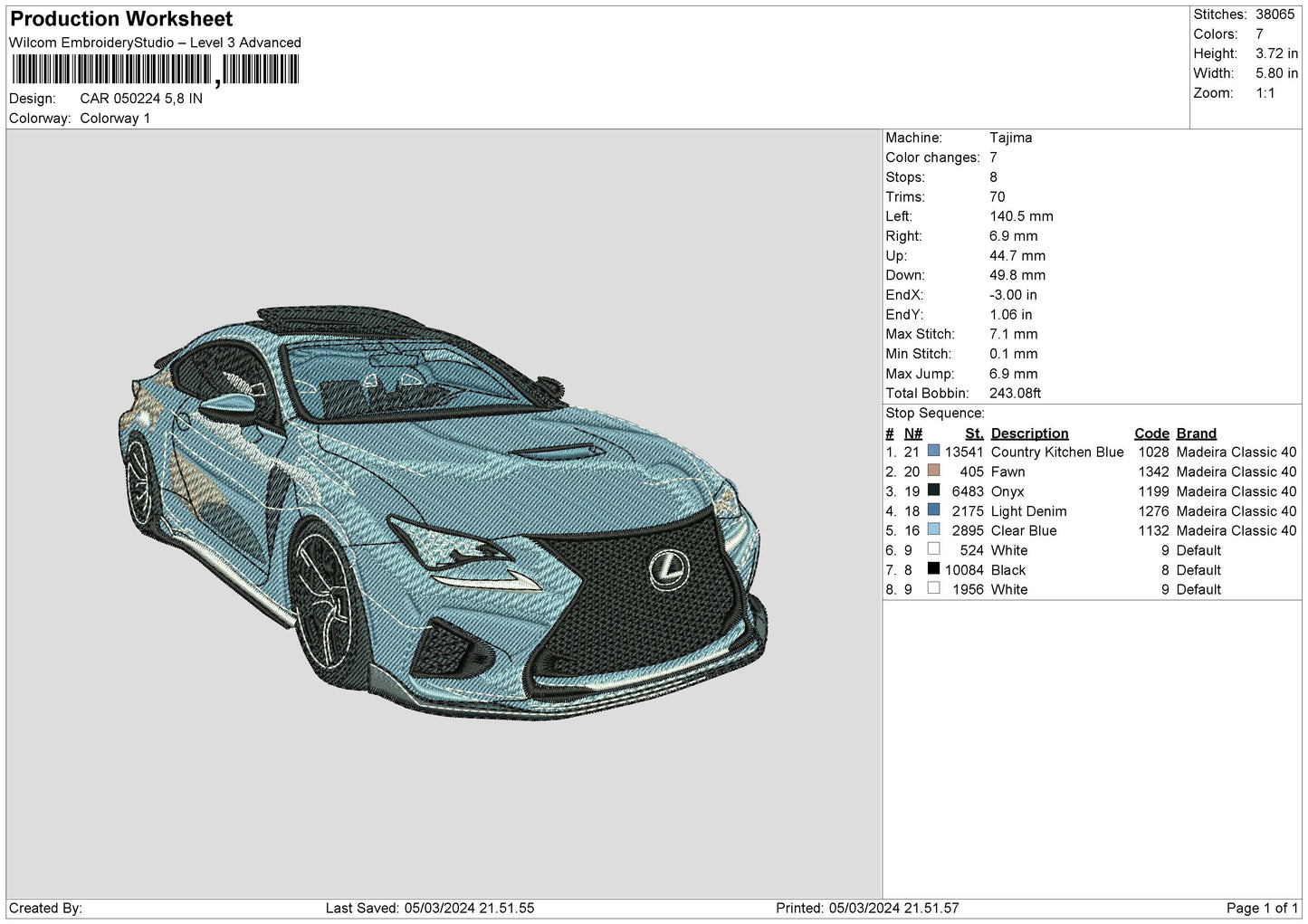The width and height of the screenshot is (1308, 924).
Task: Click 'Wilcom EmbroideryStudio – Level 3 Advanced' text
Action: pos(155,43)
